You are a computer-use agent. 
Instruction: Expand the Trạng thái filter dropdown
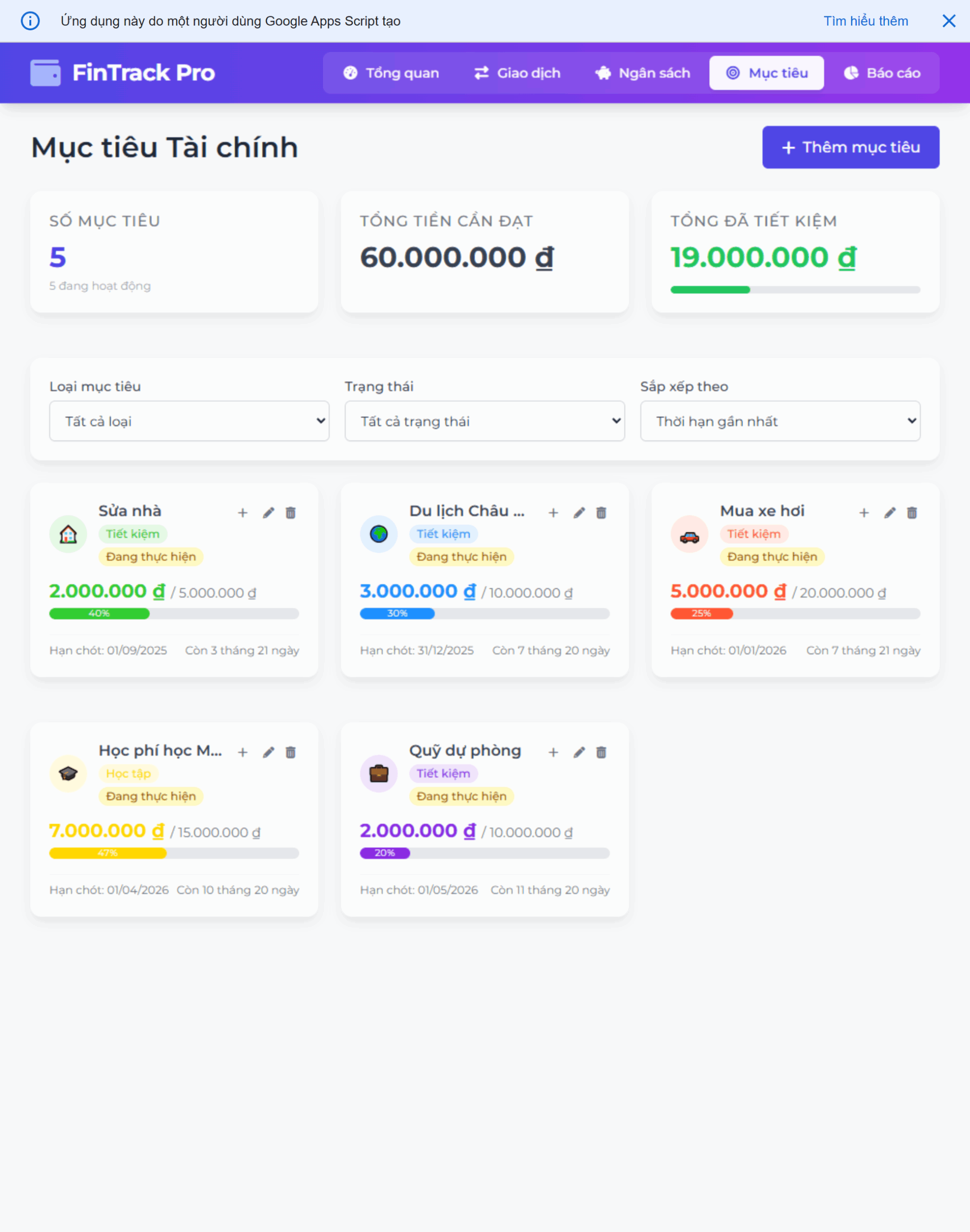[484, 421]
